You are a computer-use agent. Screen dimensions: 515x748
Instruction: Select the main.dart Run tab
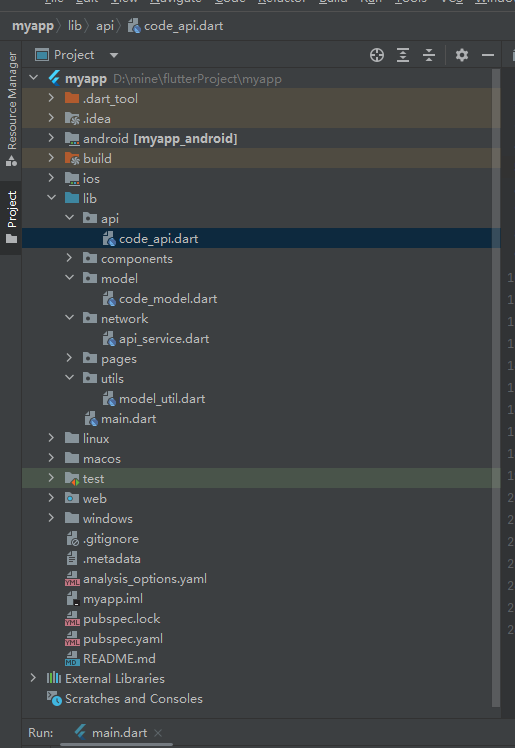[x=111, y=733]
